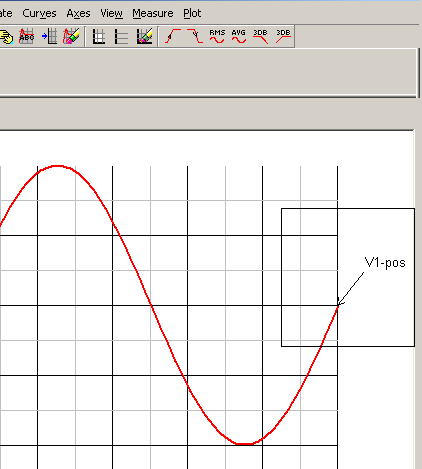Click the AVG measurement icon
Screen dimensions: 422x469
239,36
